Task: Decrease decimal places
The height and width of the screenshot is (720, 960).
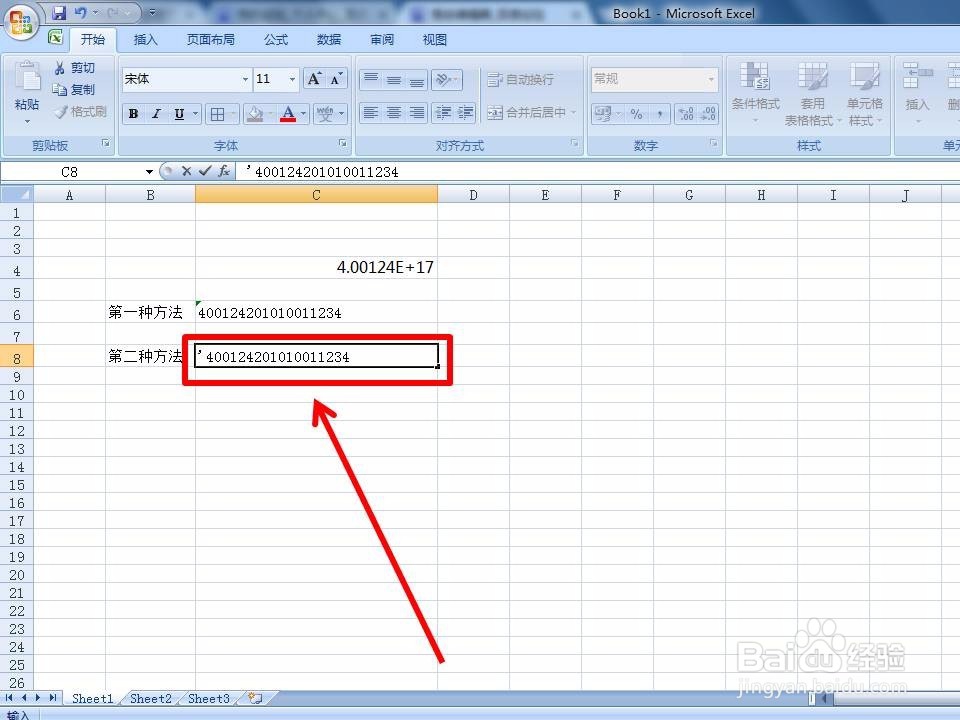Action: click(x=708, y=114)
